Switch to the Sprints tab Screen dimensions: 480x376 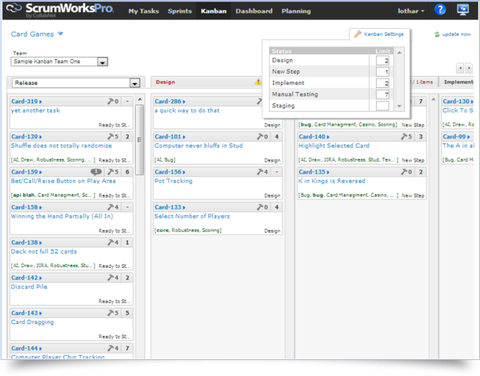[180, 11]
